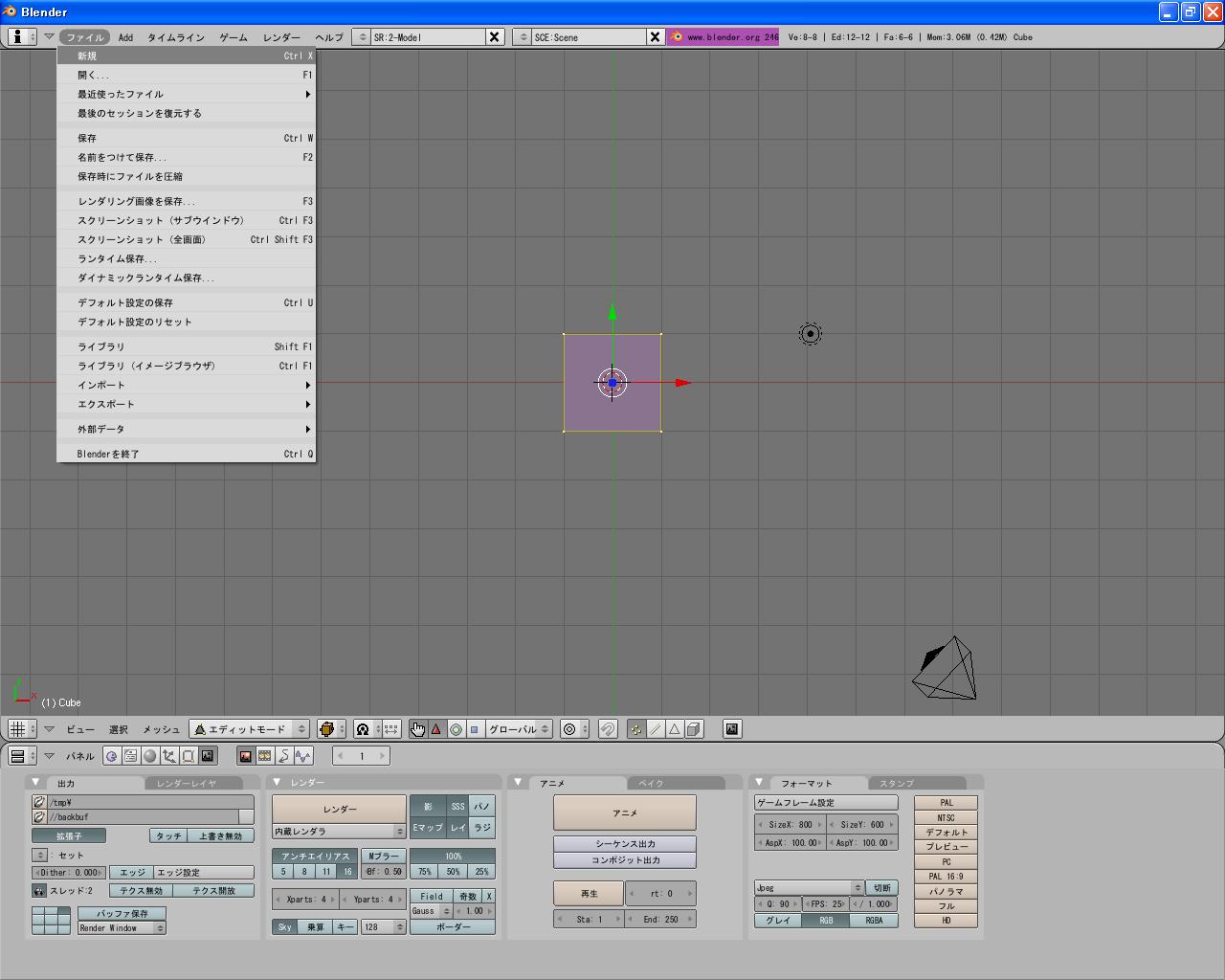
Task: Select the Sound block buttons wave icon
Action: click(x=303, y=756)
